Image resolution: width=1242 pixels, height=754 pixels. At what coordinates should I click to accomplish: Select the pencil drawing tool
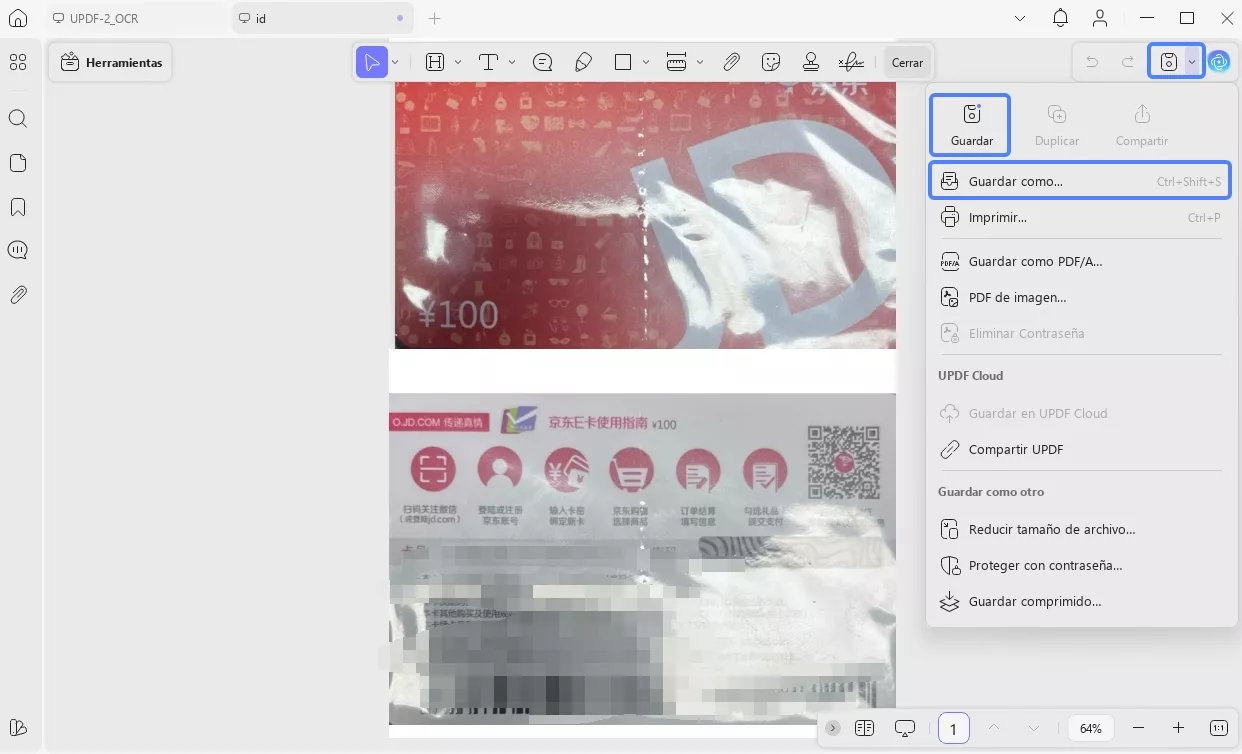pos(584,62)
